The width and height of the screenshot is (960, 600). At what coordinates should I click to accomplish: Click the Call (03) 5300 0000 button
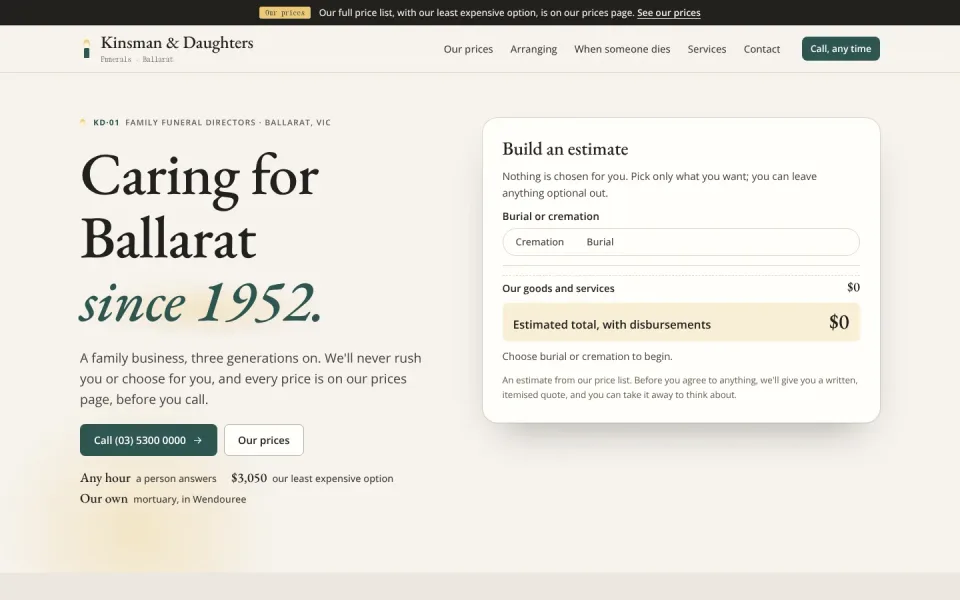coord(148,440)
